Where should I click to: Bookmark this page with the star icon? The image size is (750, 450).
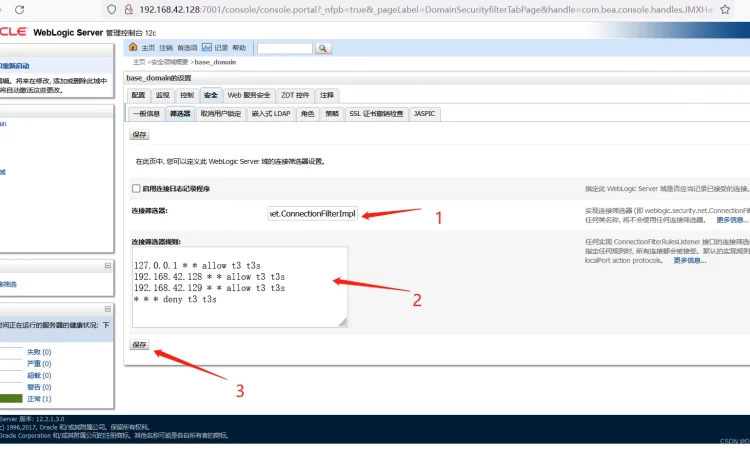(x=725, y=10)
